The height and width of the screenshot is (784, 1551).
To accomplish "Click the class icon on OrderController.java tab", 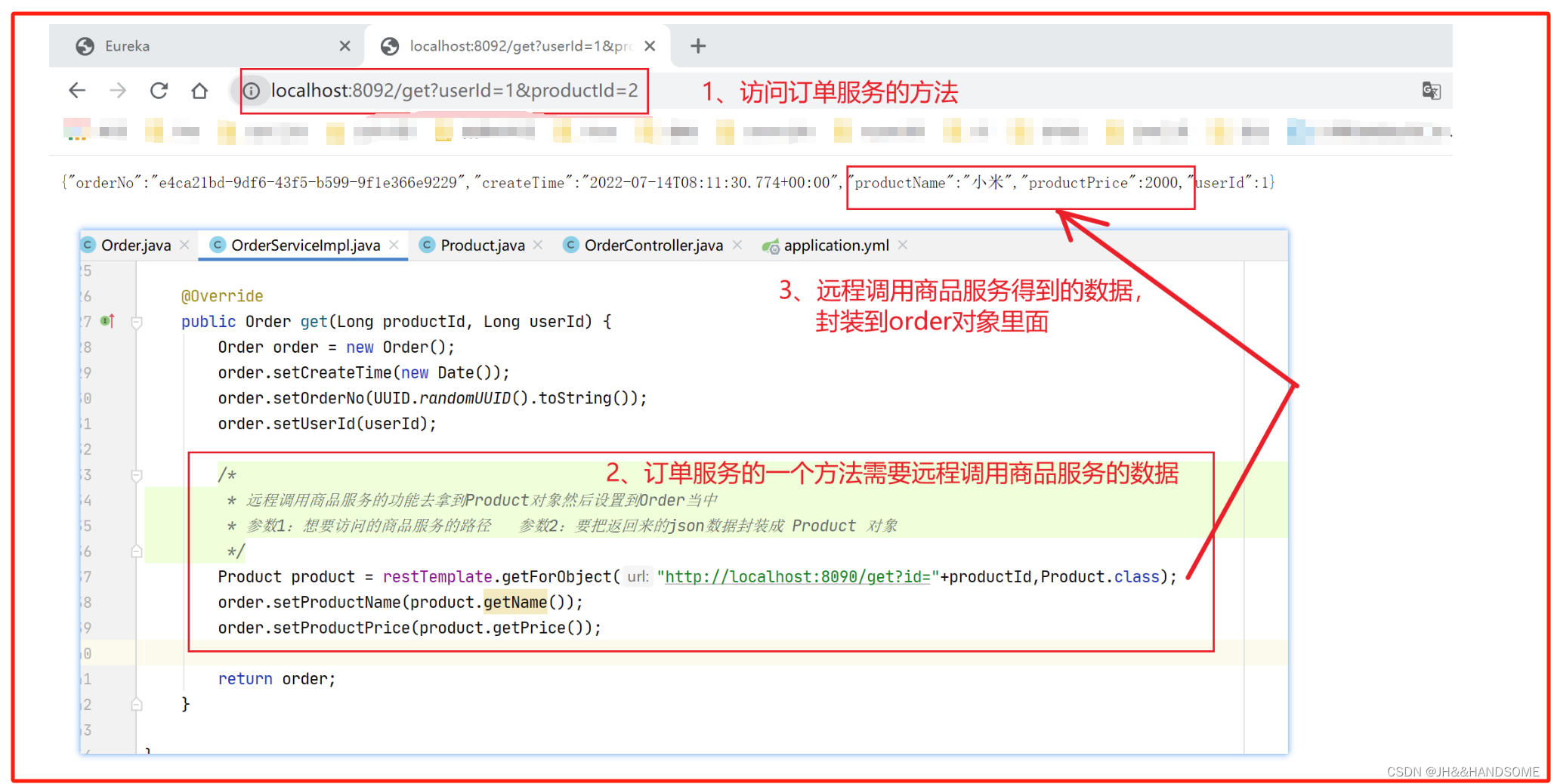I will click(570, 245).
